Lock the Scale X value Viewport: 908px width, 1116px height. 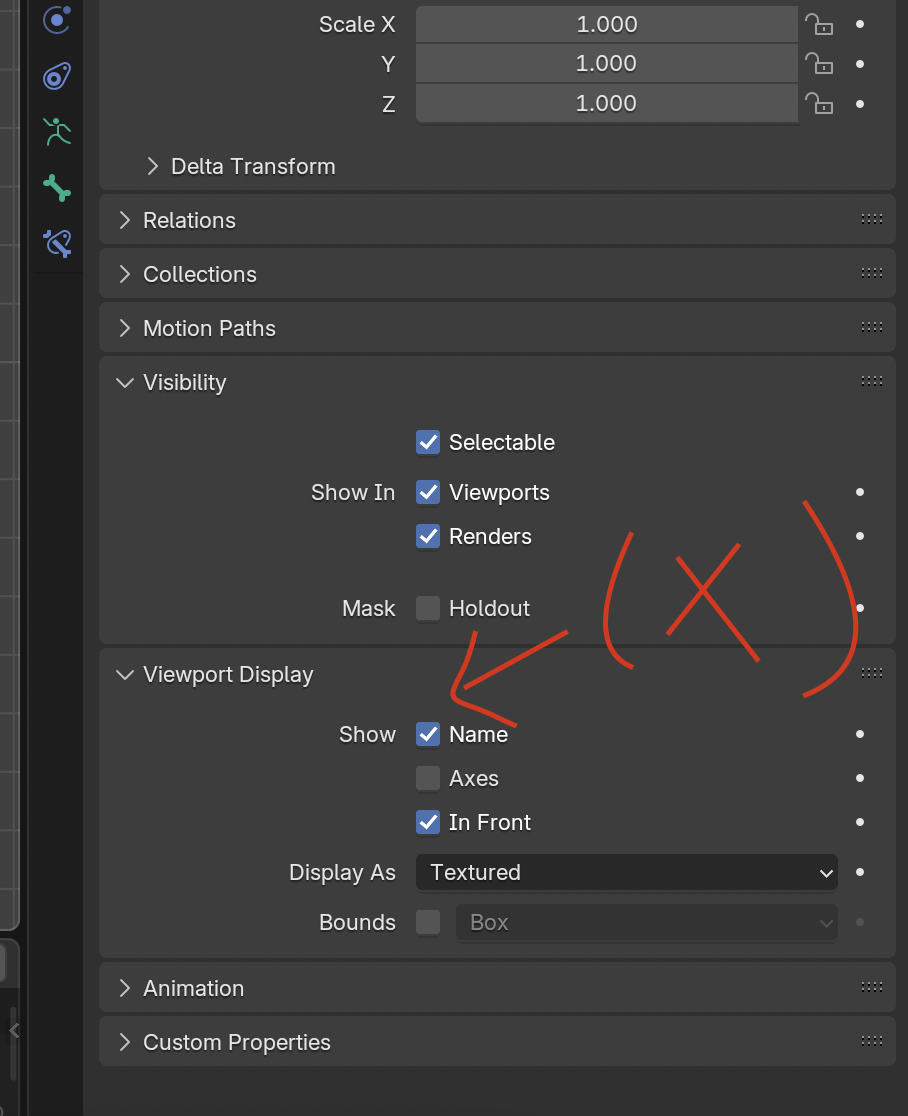(x=819, y=24)
